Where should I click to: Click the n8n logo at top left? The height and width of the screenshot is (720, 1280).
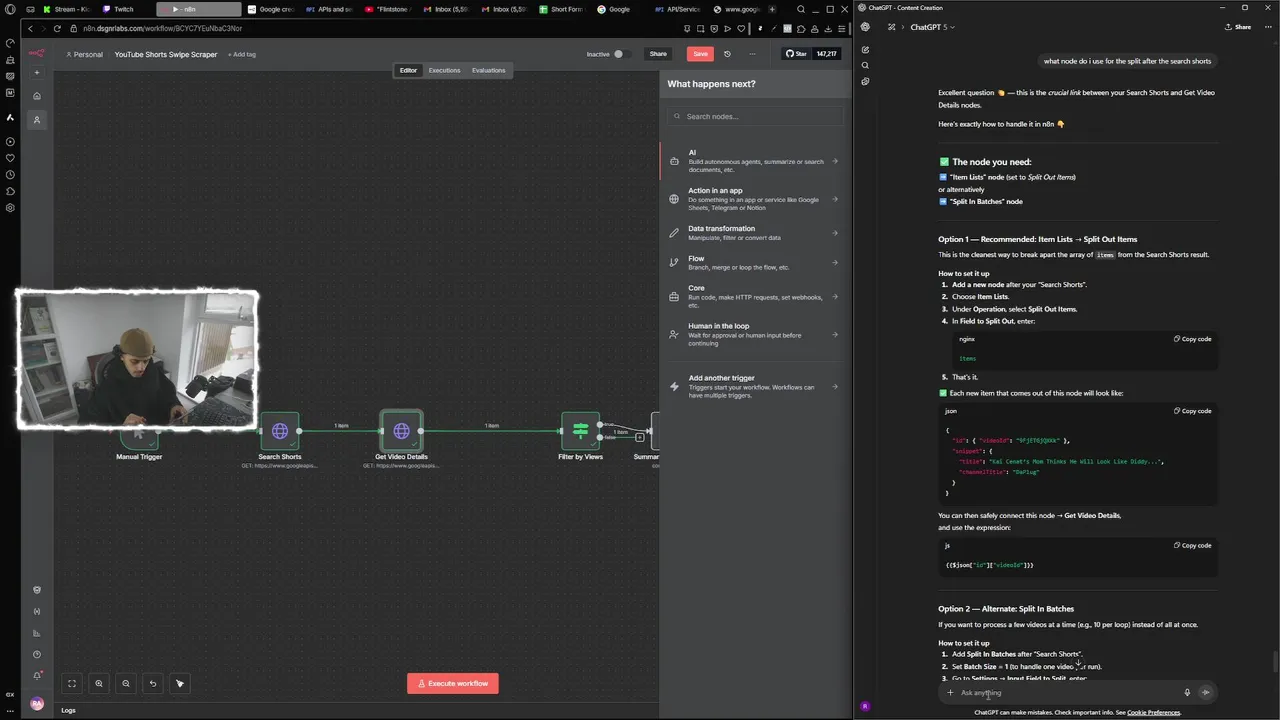click(x=36, y=53)
